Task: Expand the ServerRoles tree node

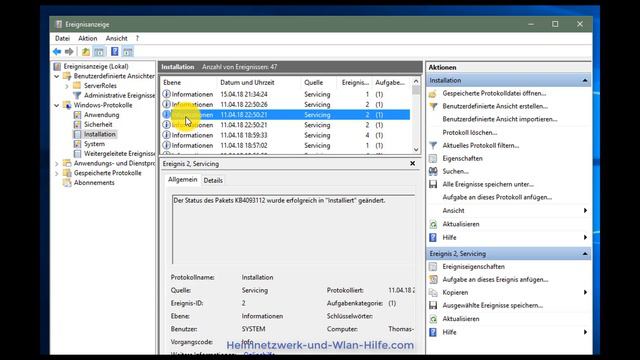Action: click(67, 86)
